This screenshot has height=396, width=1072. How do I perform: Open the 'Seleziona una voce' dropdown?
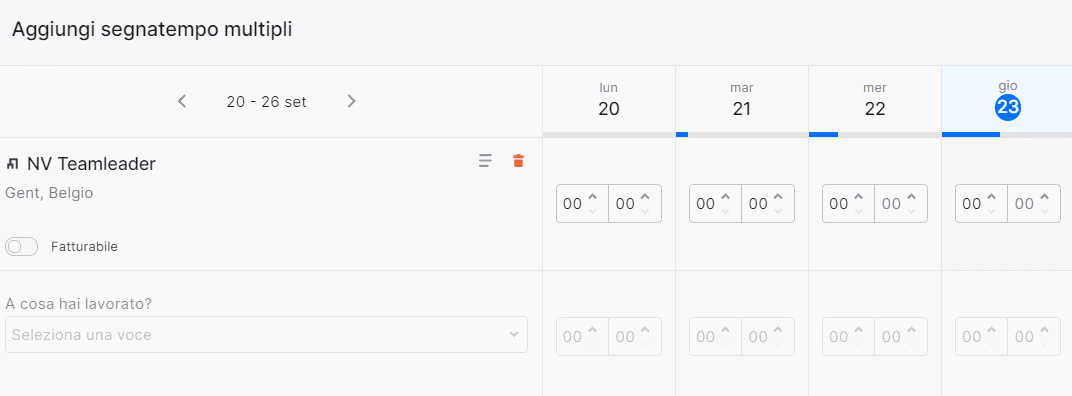(x=266, y=334)
